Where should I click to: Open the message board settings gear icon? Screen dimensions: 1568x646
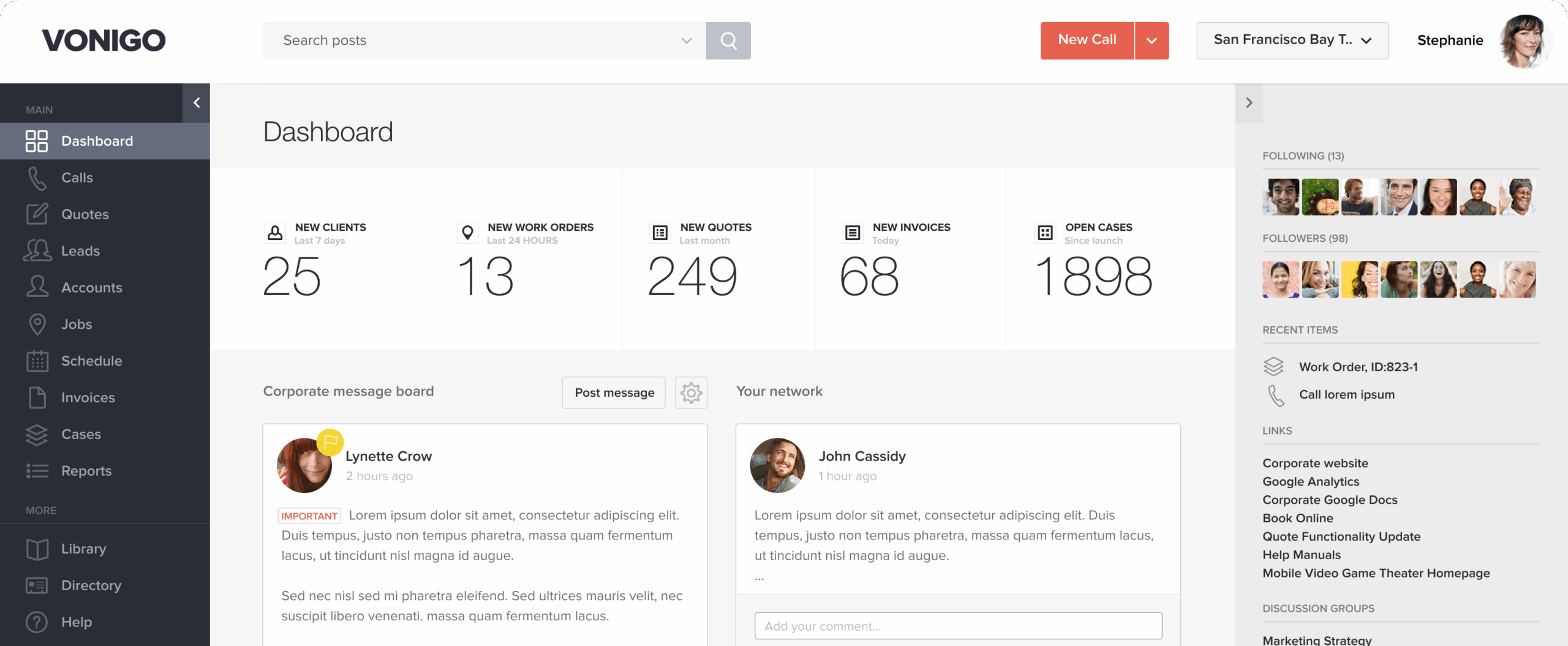[691, 392]
